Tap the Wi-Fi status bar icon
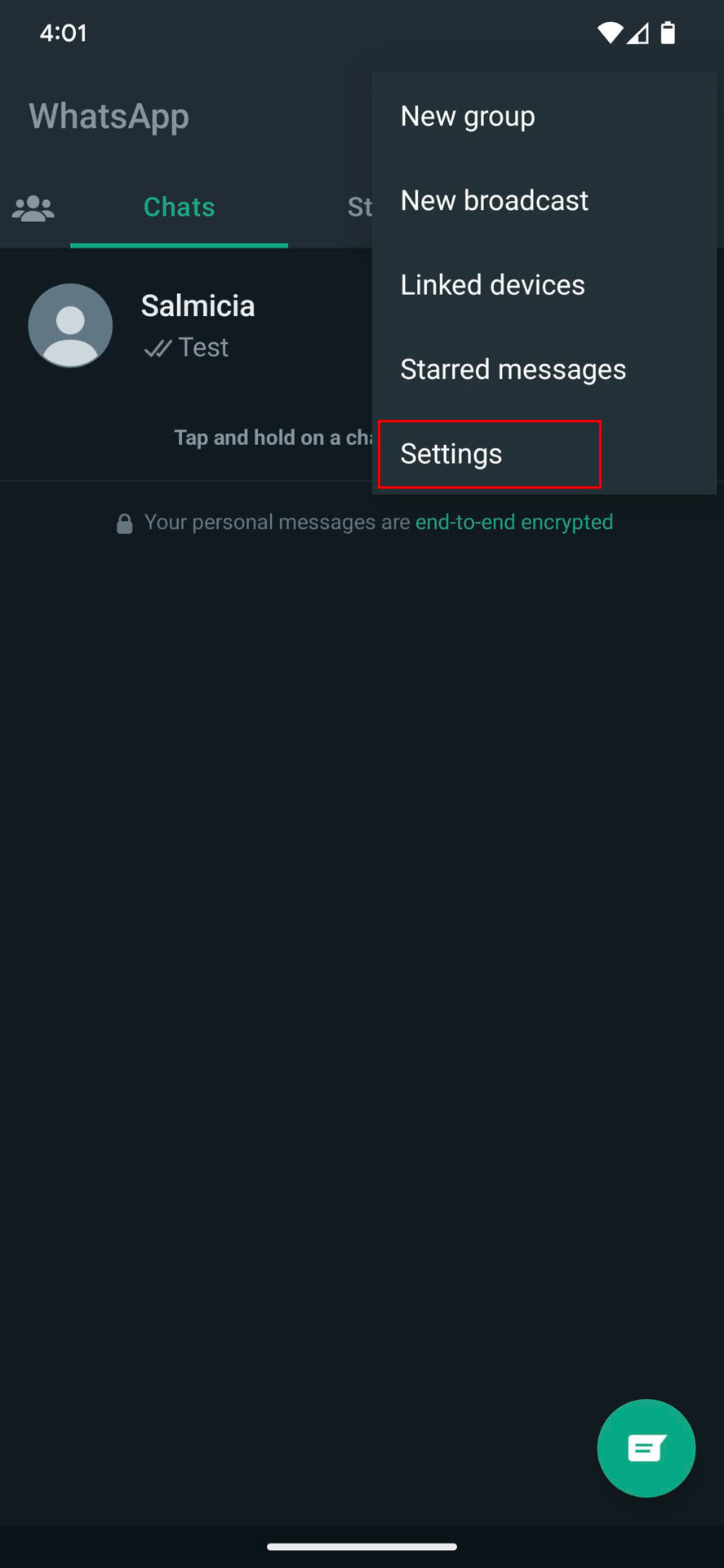Image resolution: width=724 pixels, height=1568 pixels. [x=609, y=33]
